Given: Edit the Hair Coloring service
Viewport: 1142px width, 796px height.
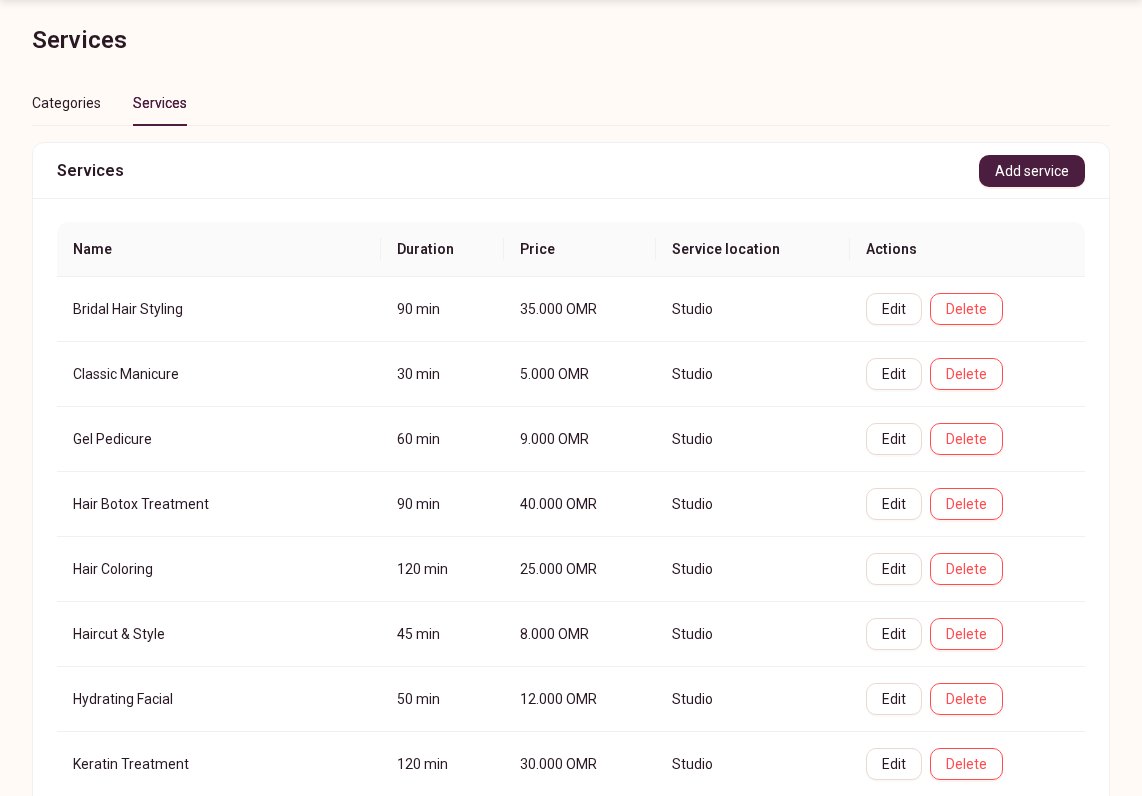Looking at the screenshot, I should (894, 569).
